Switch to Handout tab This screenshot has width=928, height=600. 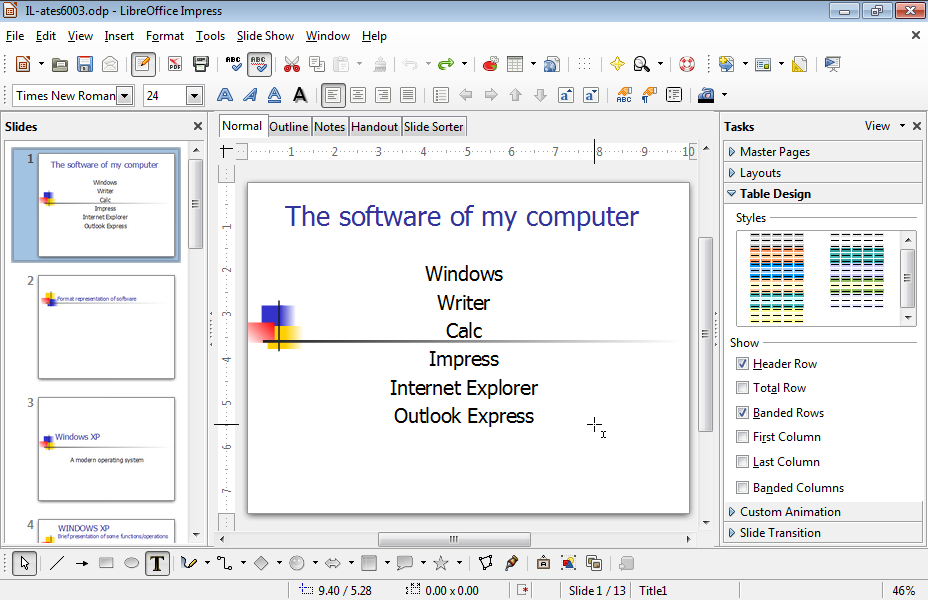(x=374, y=127)
